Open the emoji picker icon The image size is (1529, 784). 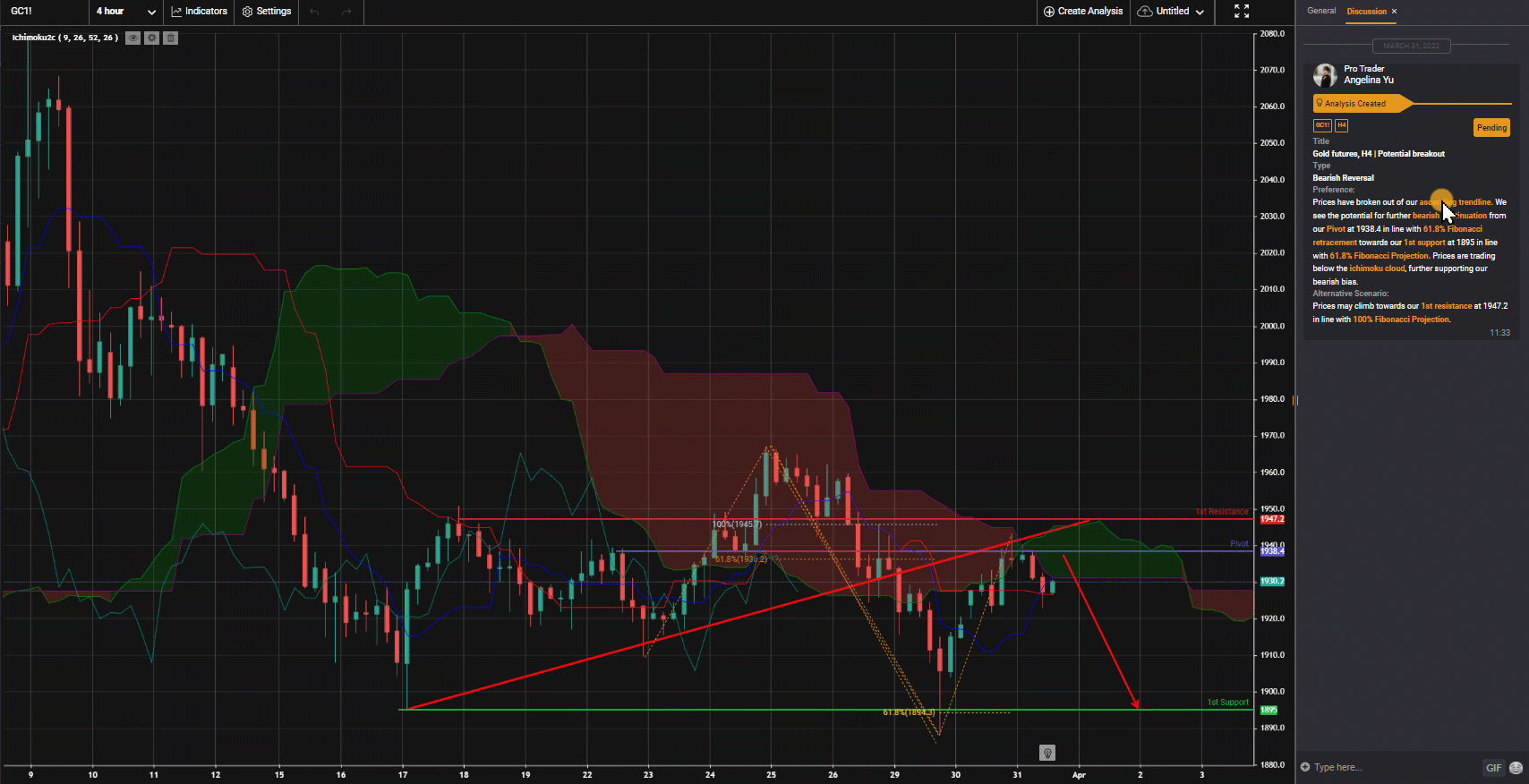(x=1516, y=768)
